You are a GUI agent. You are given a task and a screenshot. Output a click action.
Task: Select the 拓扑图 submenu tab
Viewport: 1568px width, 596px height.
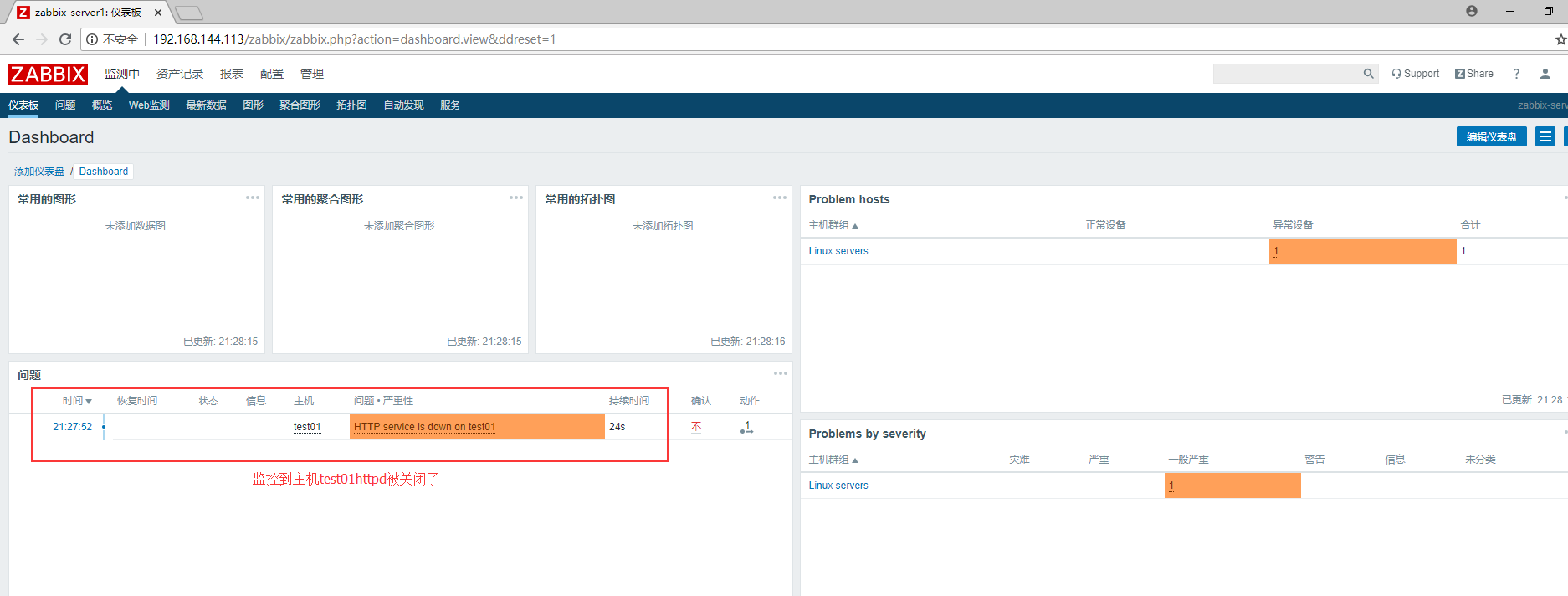(351, 105)
